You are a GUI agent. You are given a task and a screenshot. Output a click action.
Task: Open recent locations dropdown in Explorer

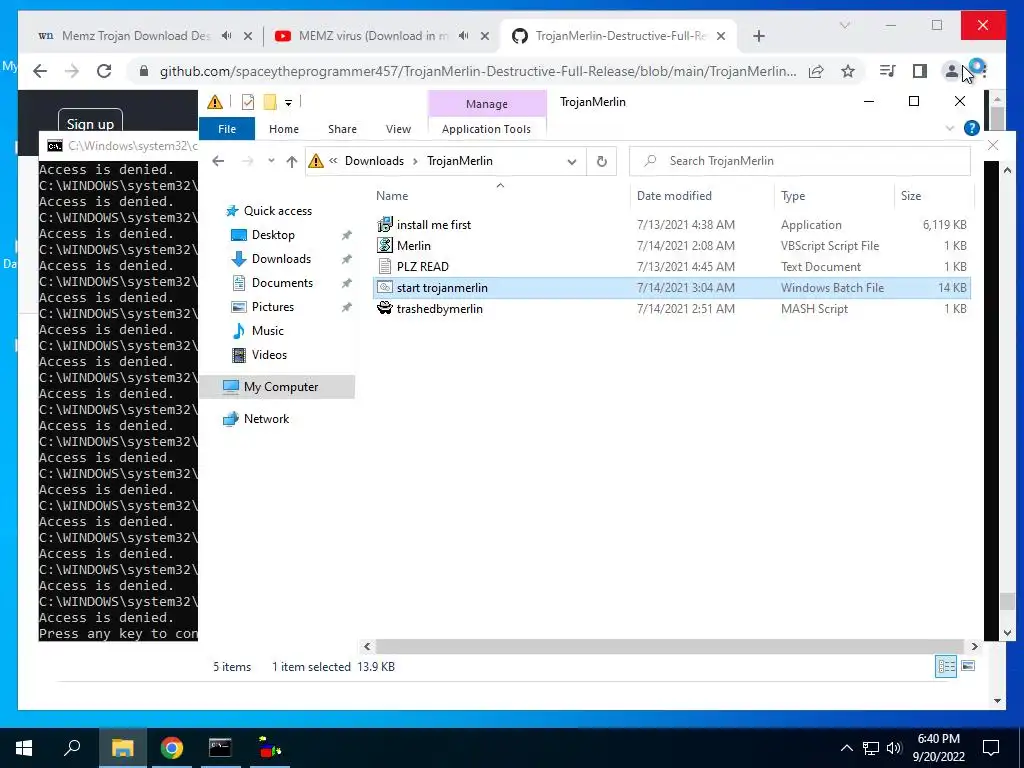(271, 161)
